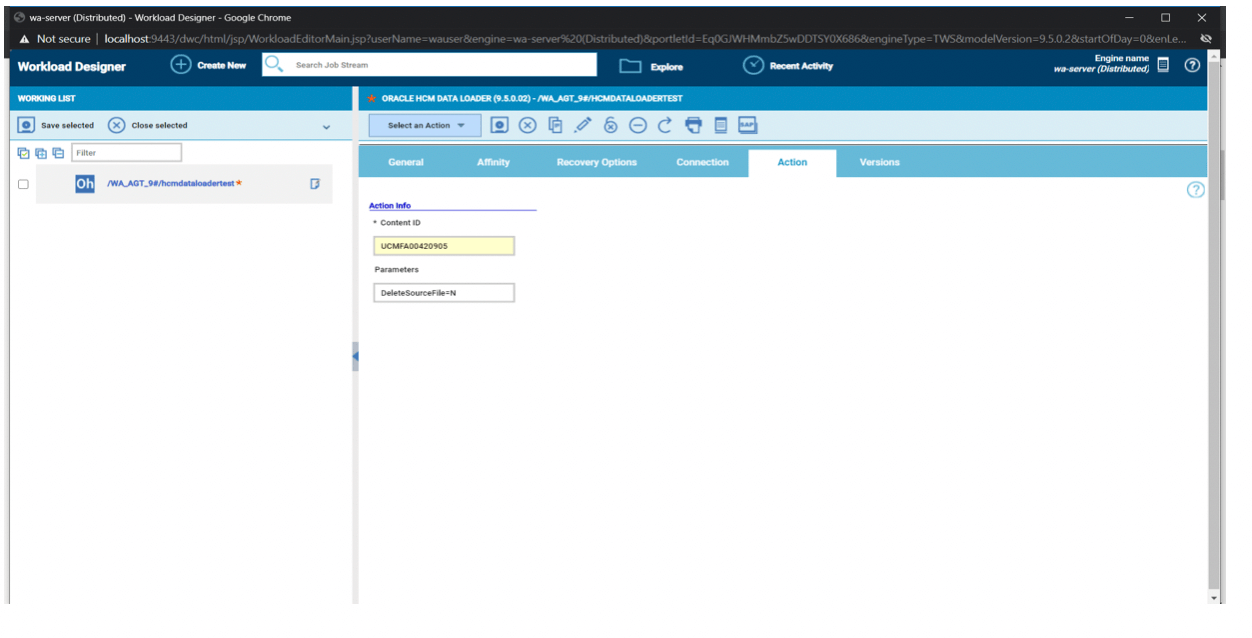The image size is (1252, 638).
Task: Switch to the Recovery Options tab
Action: (x=596, y=162)
